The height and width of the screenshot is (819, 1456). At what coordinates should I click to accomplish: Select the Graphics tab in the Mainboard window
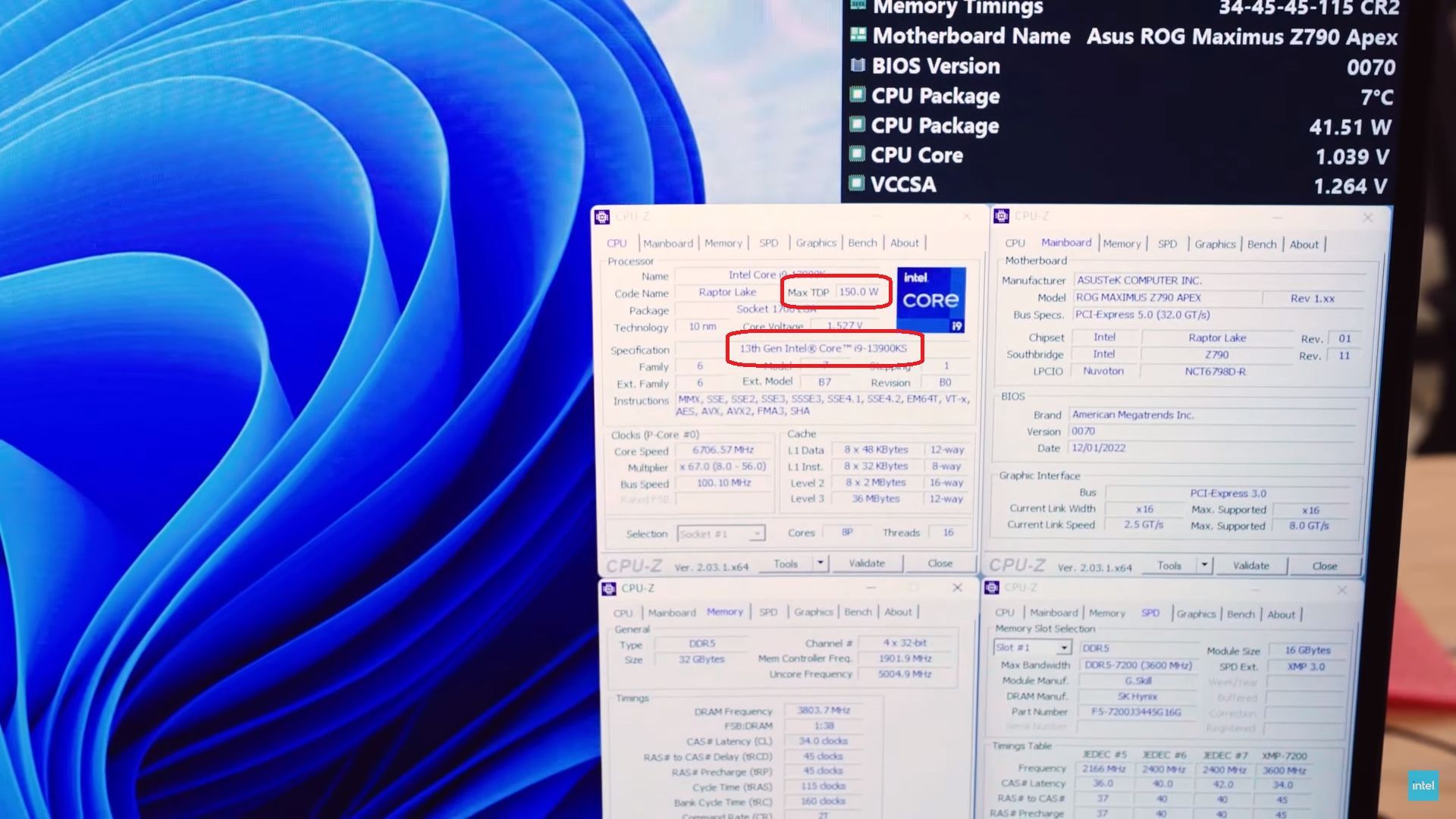pyautogui.click(x=1215, y=244)
